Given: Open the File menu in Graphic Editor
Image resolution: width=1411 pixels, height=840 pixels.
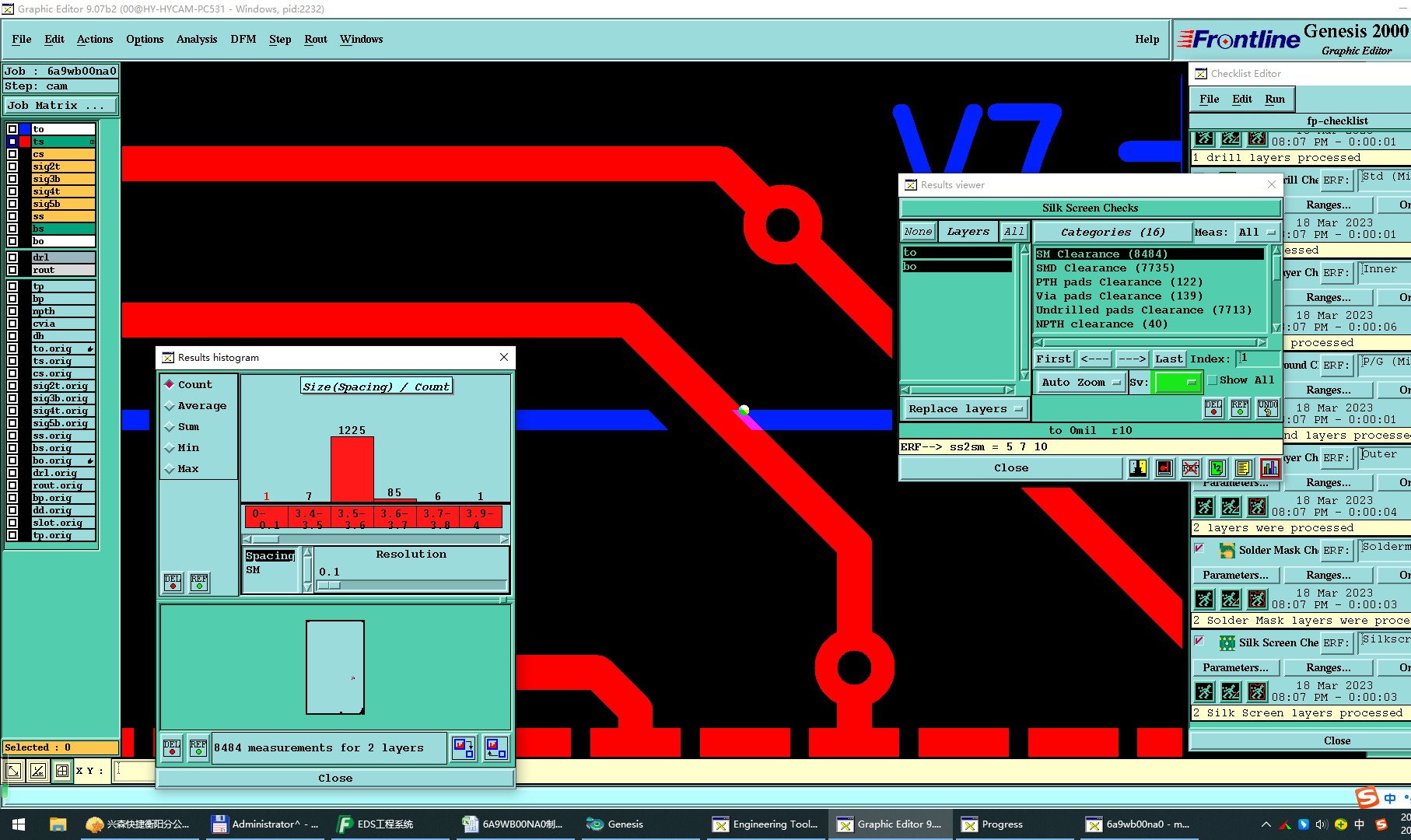Looking at the screenshot, I should 22,39.
